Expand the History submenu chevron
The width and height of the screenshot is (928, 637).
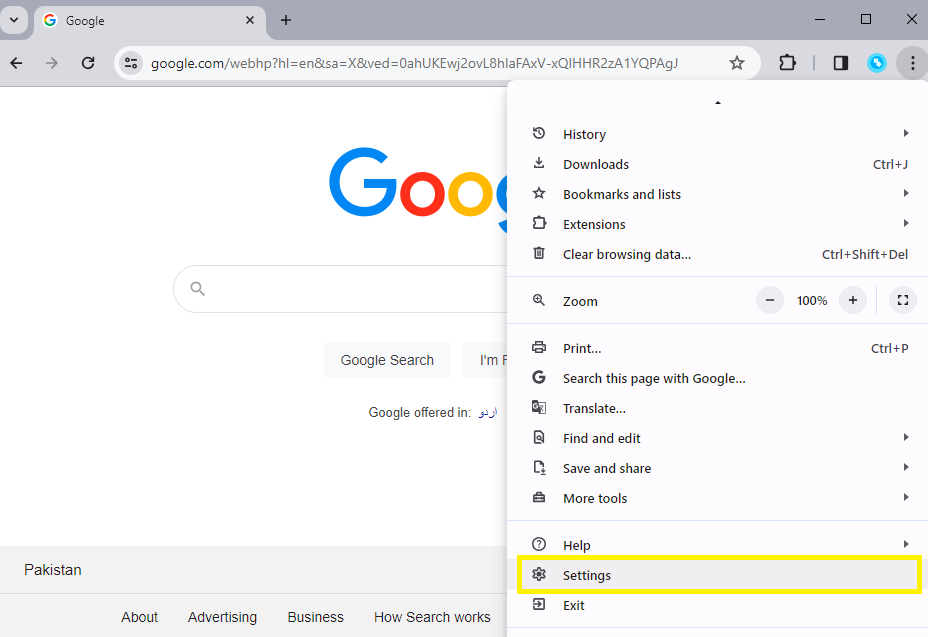(x=905, y=133)
